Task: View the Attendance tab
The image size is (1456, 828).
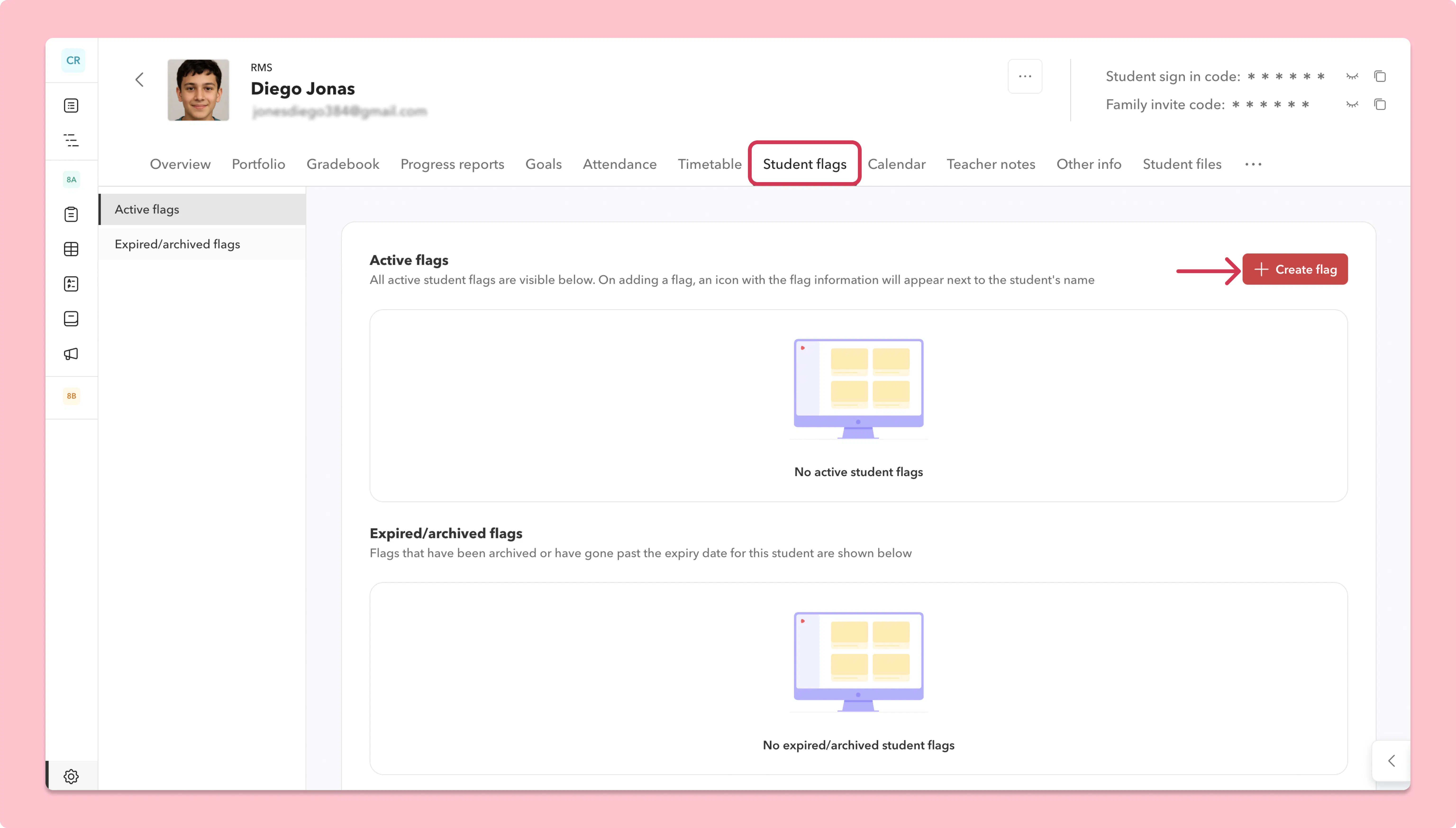Action: 619,164
